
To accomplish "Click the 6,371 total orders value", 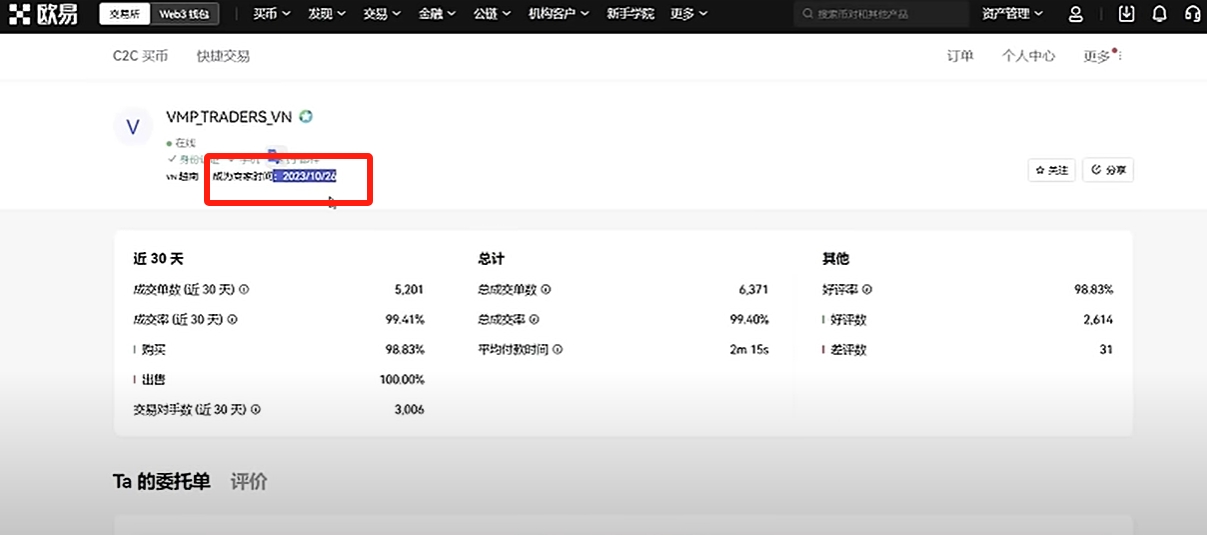I will [753, 289].
